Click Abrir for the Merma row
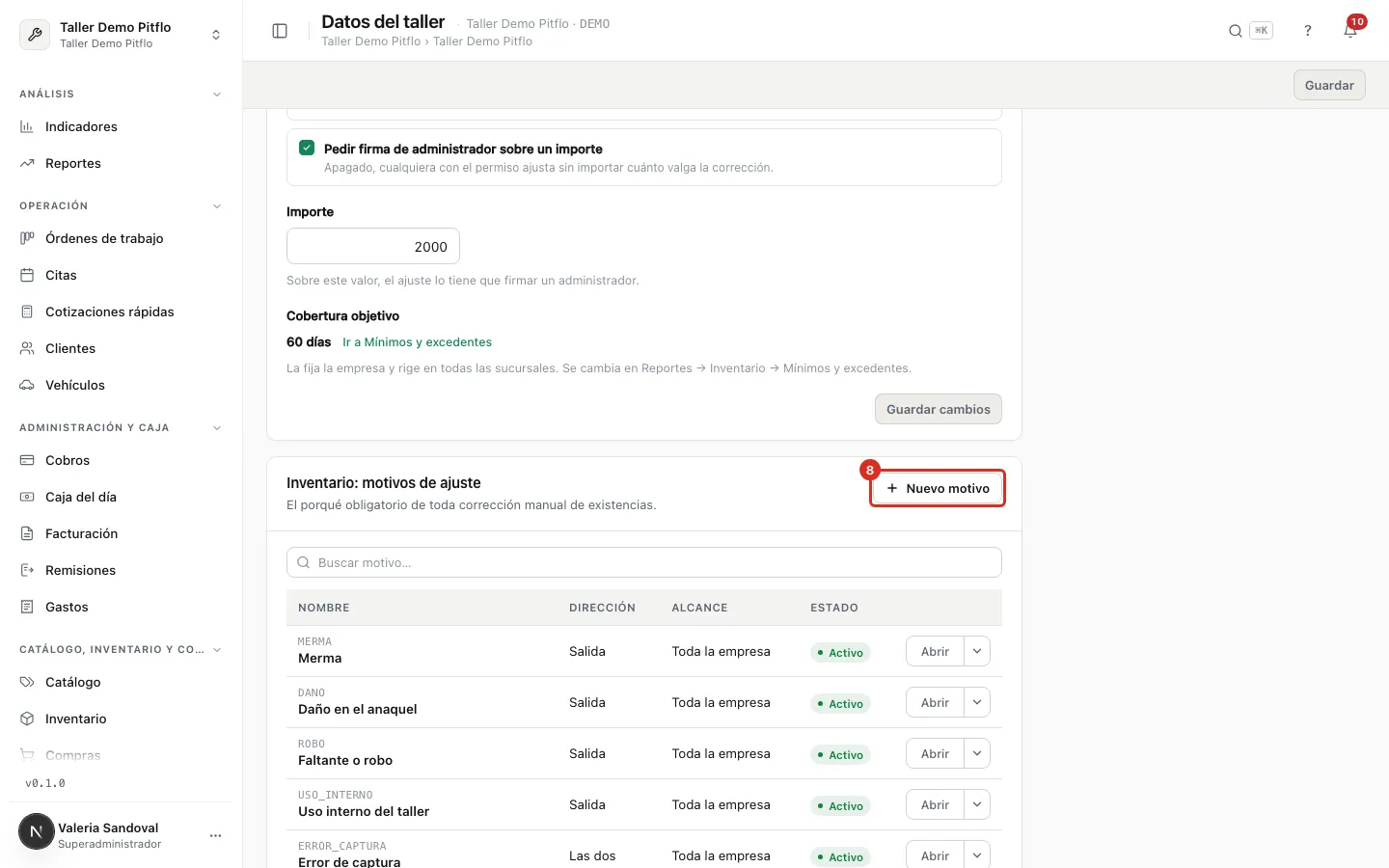Screen dimensions: 1389x868 point(935,651)
